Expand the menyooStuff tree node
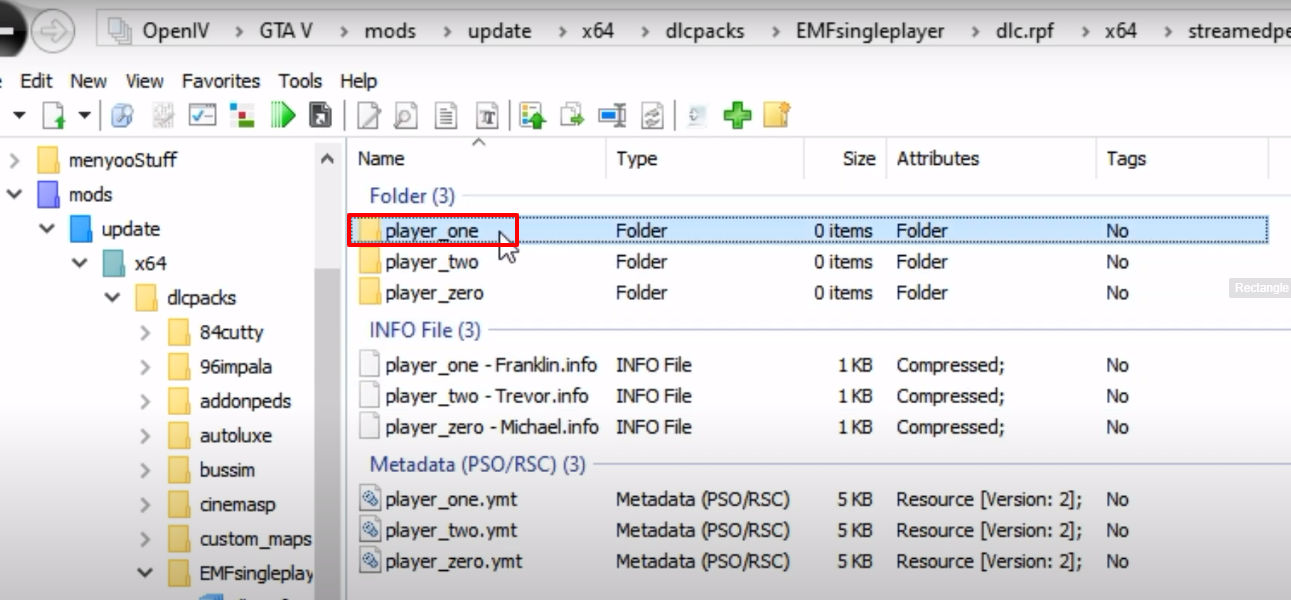Image resolution: width=1291 pixels, height=600 pixels. (x=15, y=160)
